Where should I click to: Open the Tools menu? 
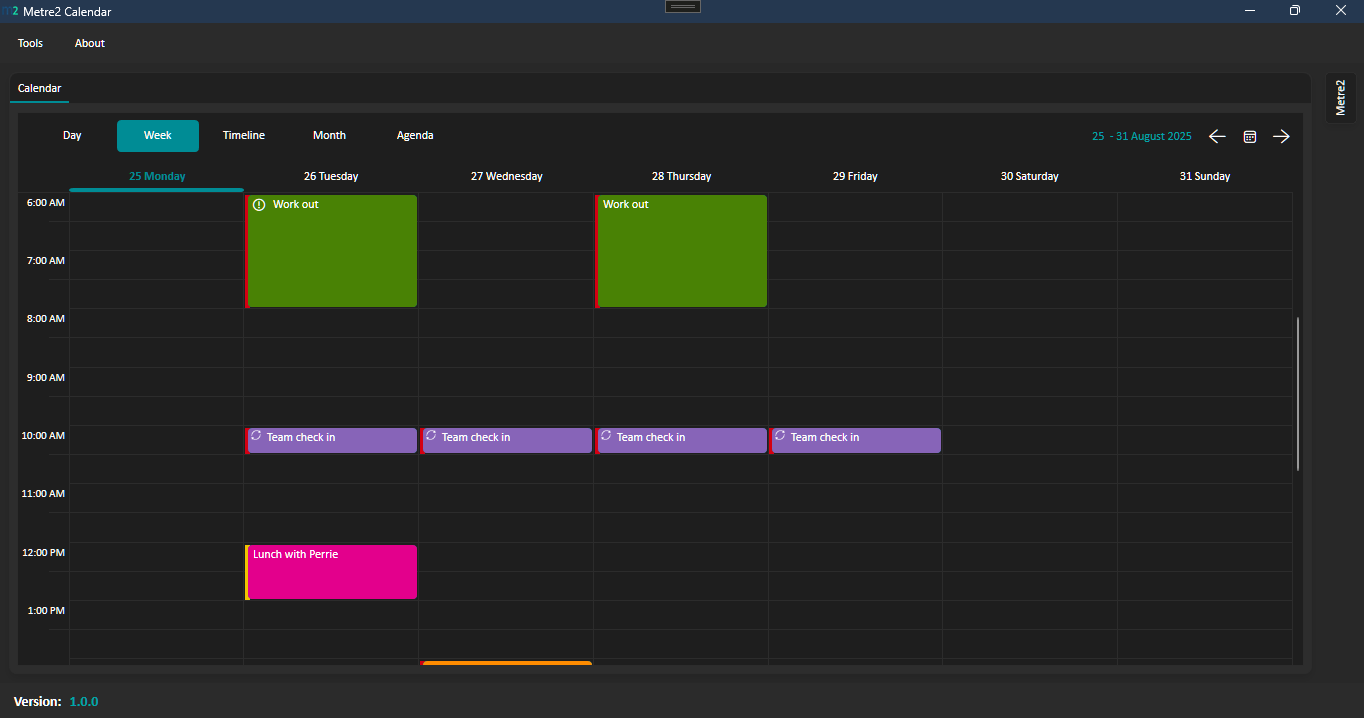pyautogui.click(x=31, y=43)
